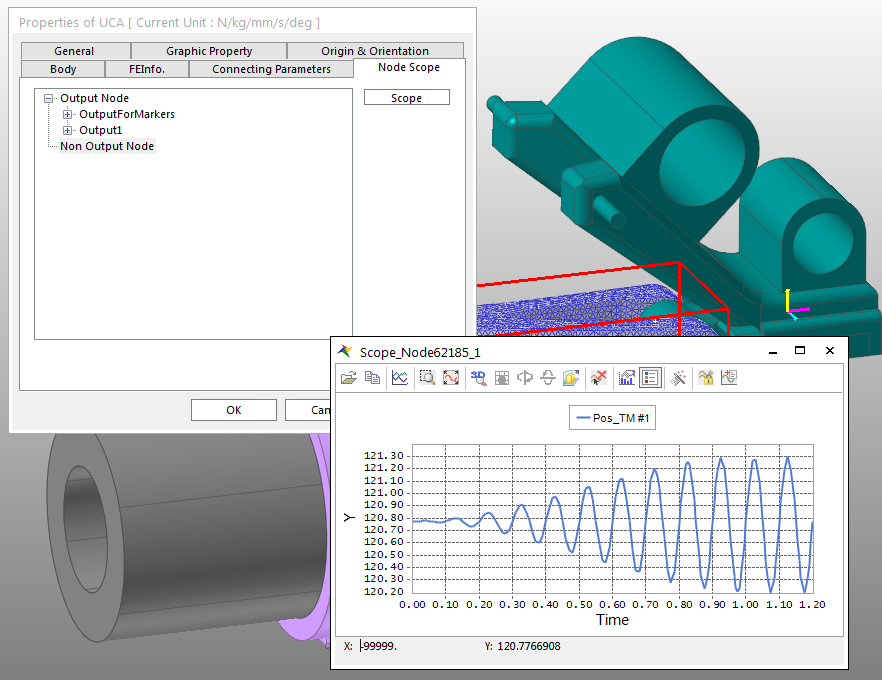Click the 3D zoom icon
Screen dimensions: 882x680
click(x=478, y=378)
